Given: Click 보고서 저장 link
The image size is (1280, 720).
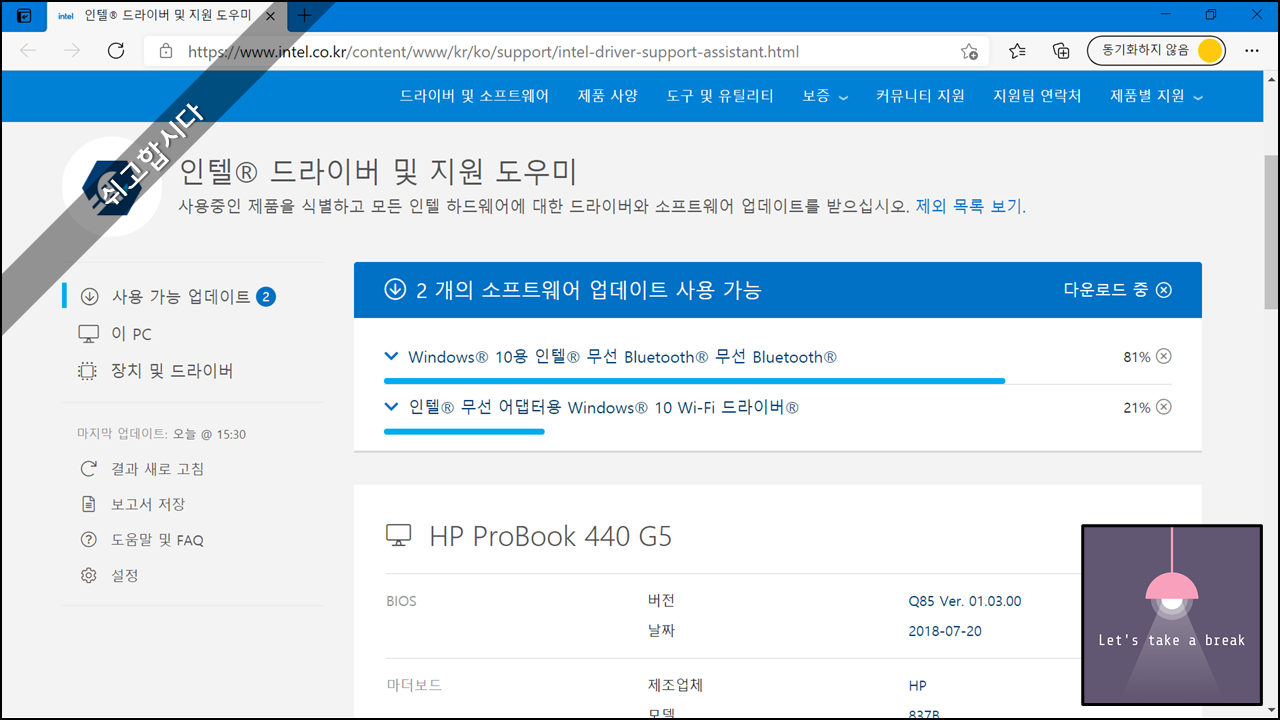Looking at the screenshot, I should 148,504.
